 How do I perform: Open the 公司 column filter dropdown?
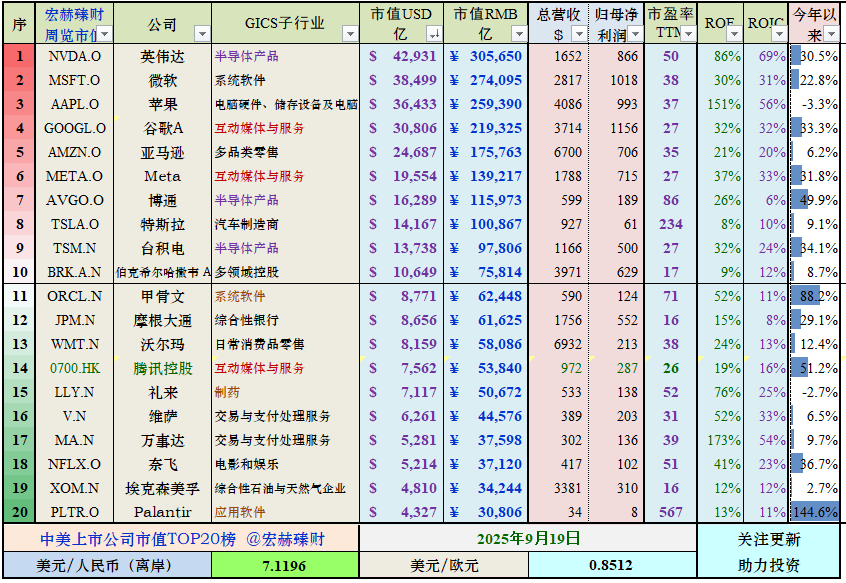[200, 33]
